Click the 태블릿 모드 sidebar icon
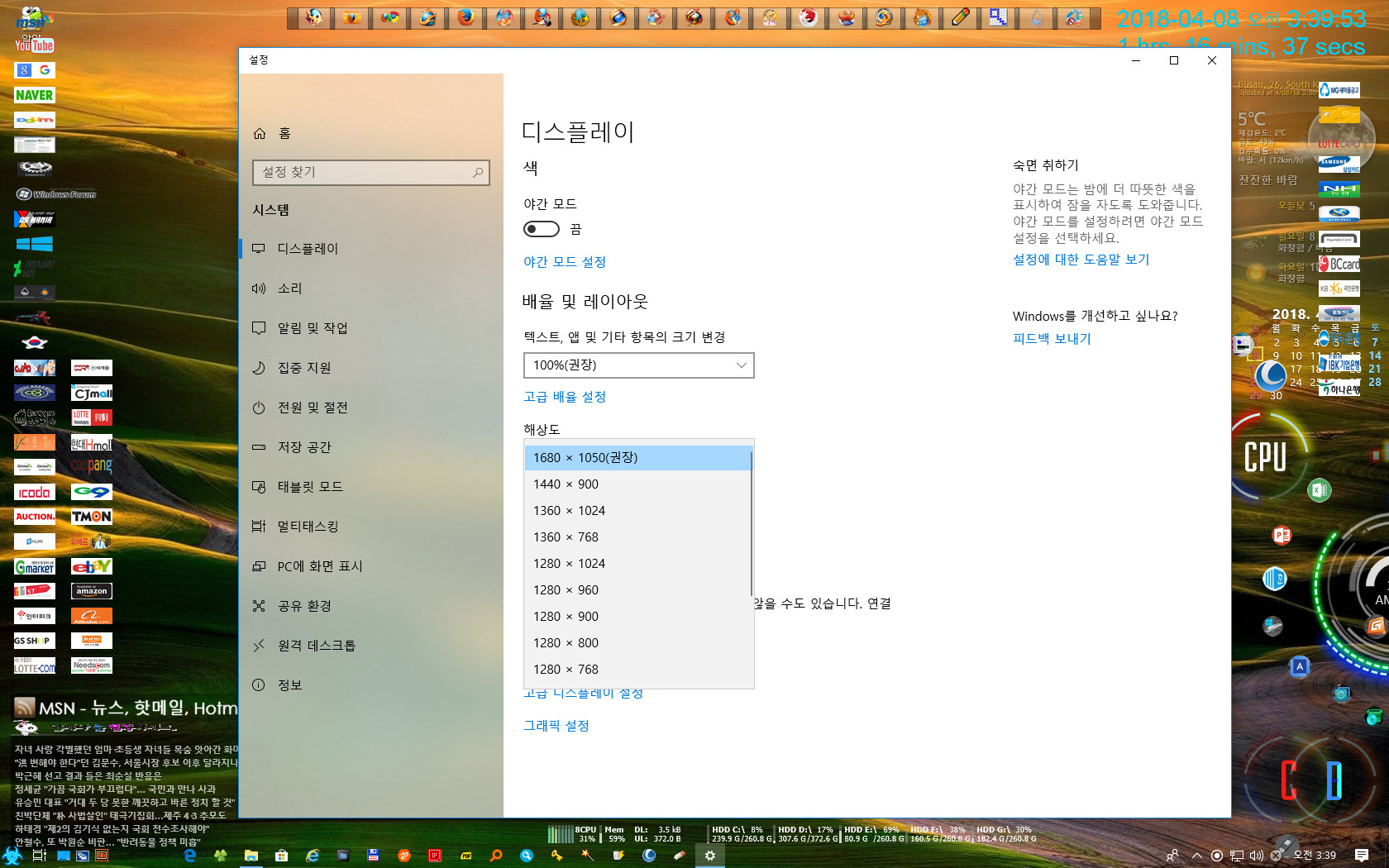The width and height of the screenshot is (1389, 868). 259,487
